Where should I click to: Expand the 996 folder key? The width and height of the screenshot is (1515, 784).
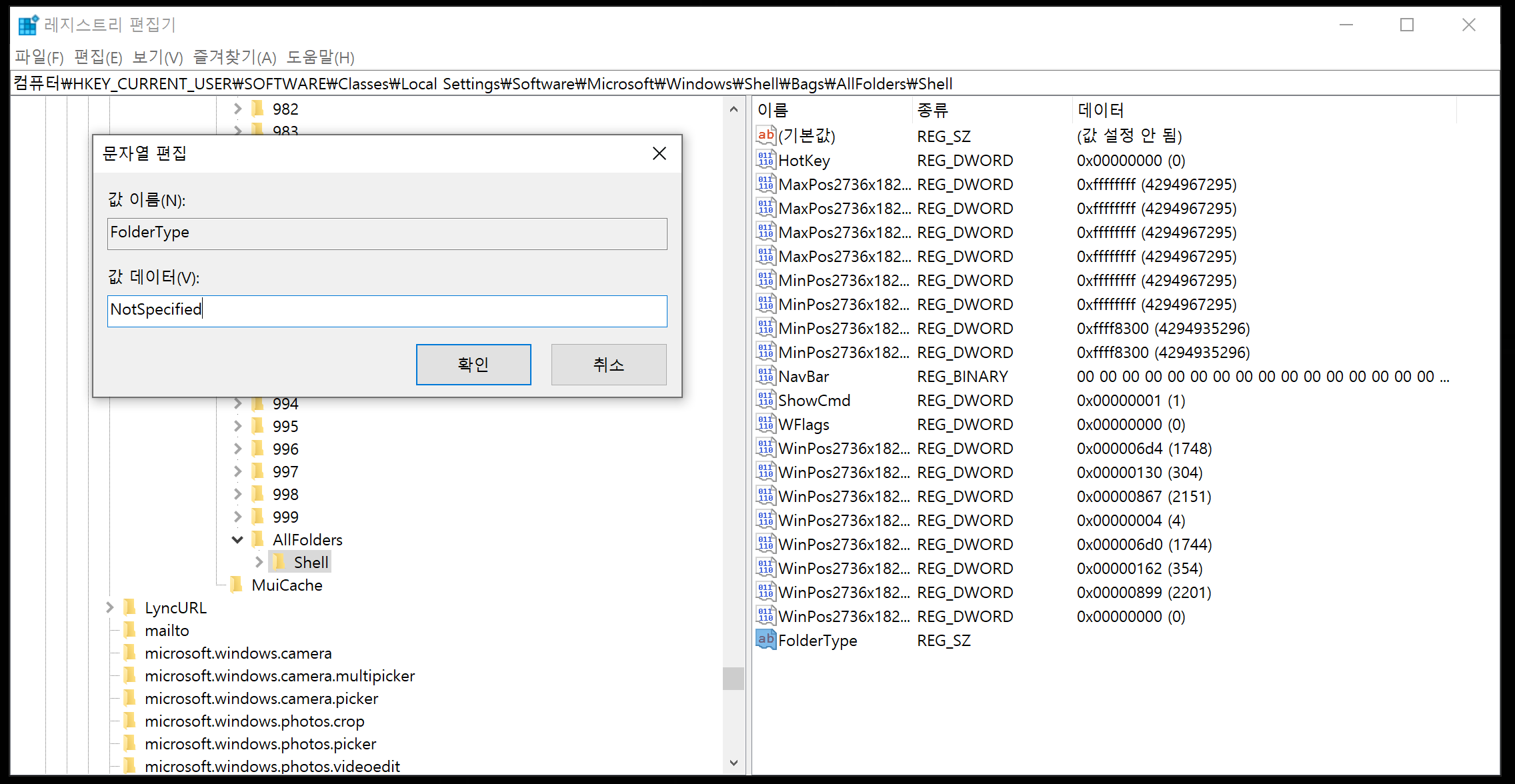237,449
